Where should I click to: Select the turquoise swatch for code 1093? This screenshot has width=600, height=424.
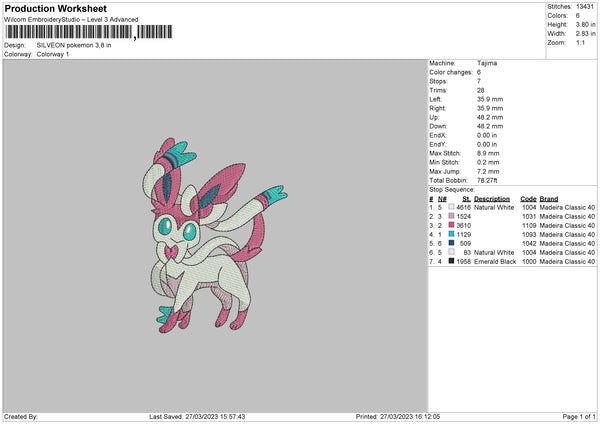point(451,234)
